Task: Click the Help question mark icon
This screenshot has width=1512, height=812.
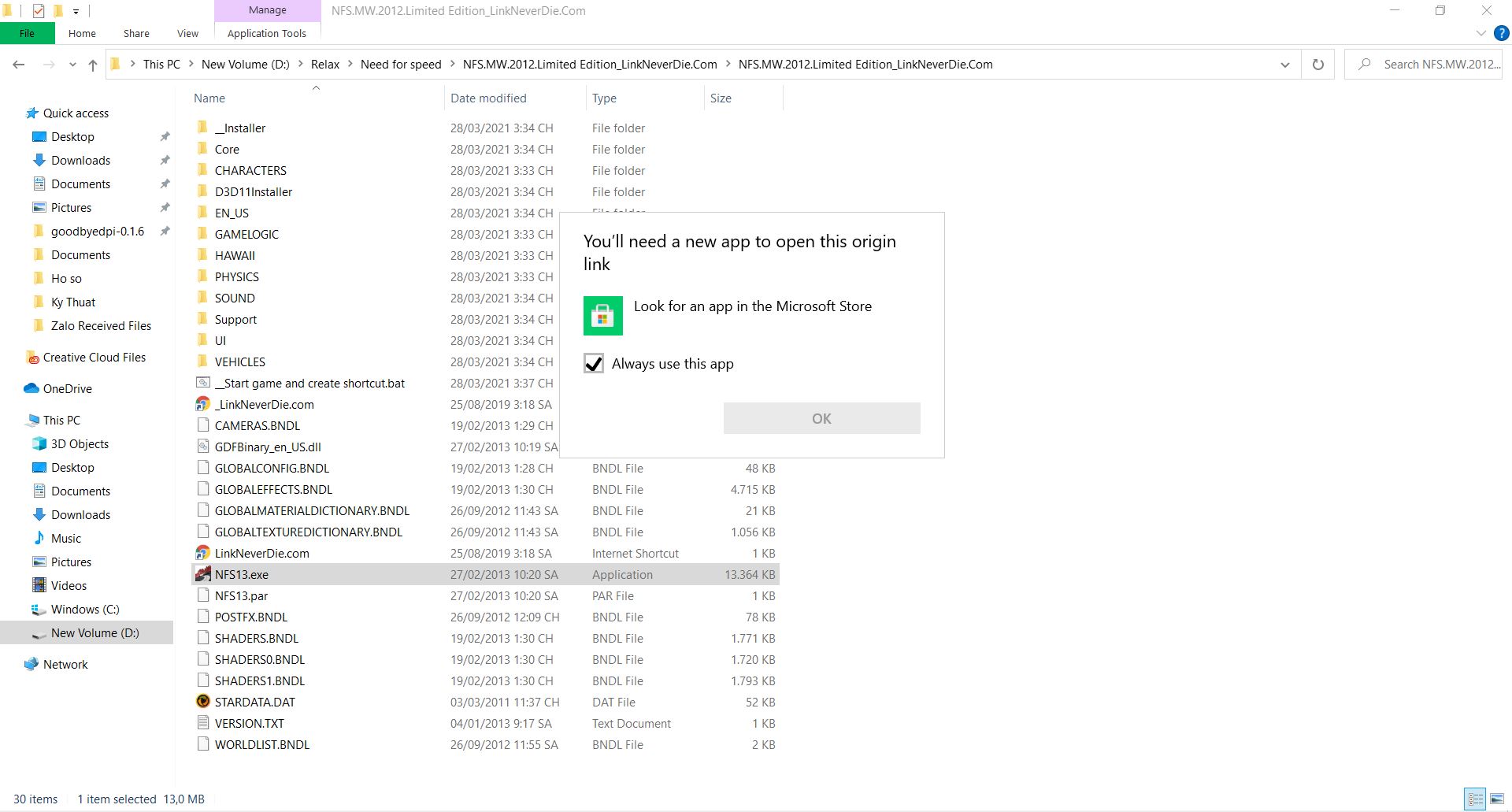Action: (1501, 33)
